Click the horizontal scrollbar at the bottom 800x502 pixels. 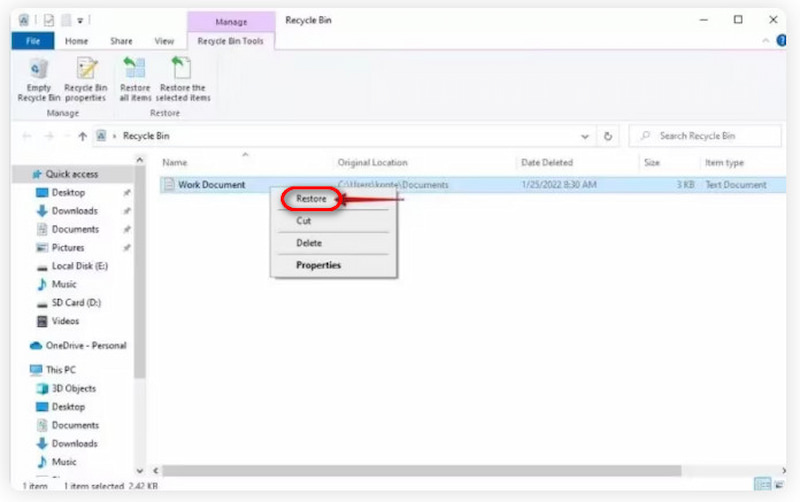(420, 470)
